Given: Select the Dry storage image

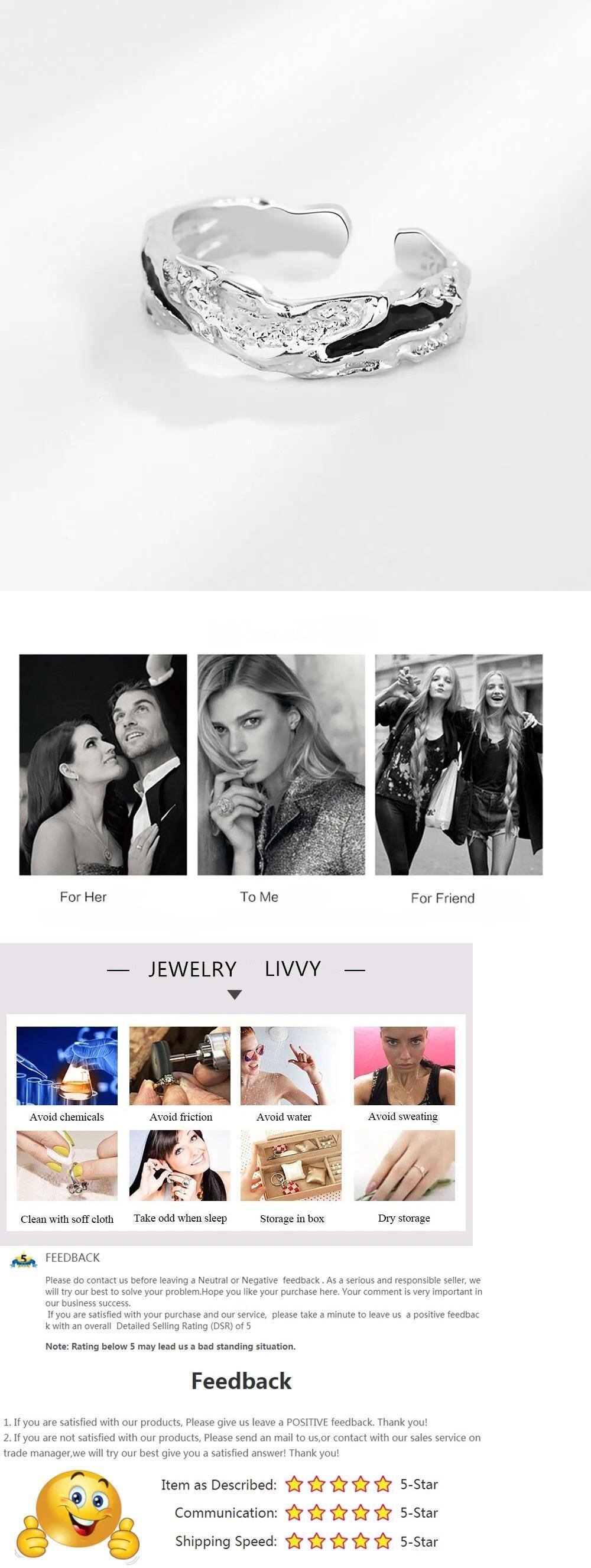Looking at the screenshot, I should (x=404, y=1165).
